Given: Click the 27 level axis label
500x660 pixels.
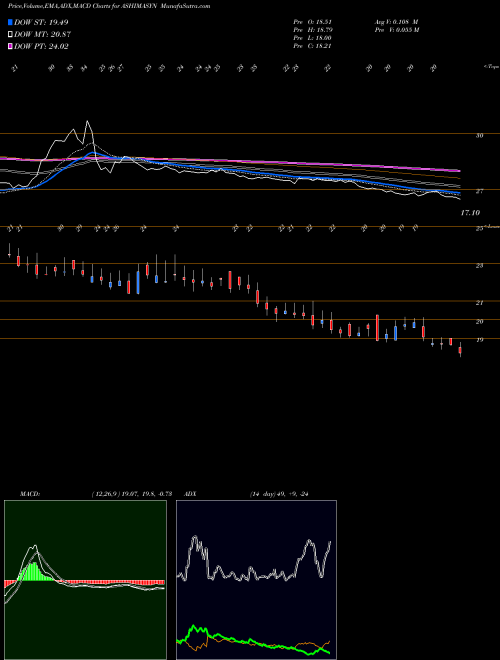Looking at the screenshot, I should pyautogui.click(x=479, y=192).
